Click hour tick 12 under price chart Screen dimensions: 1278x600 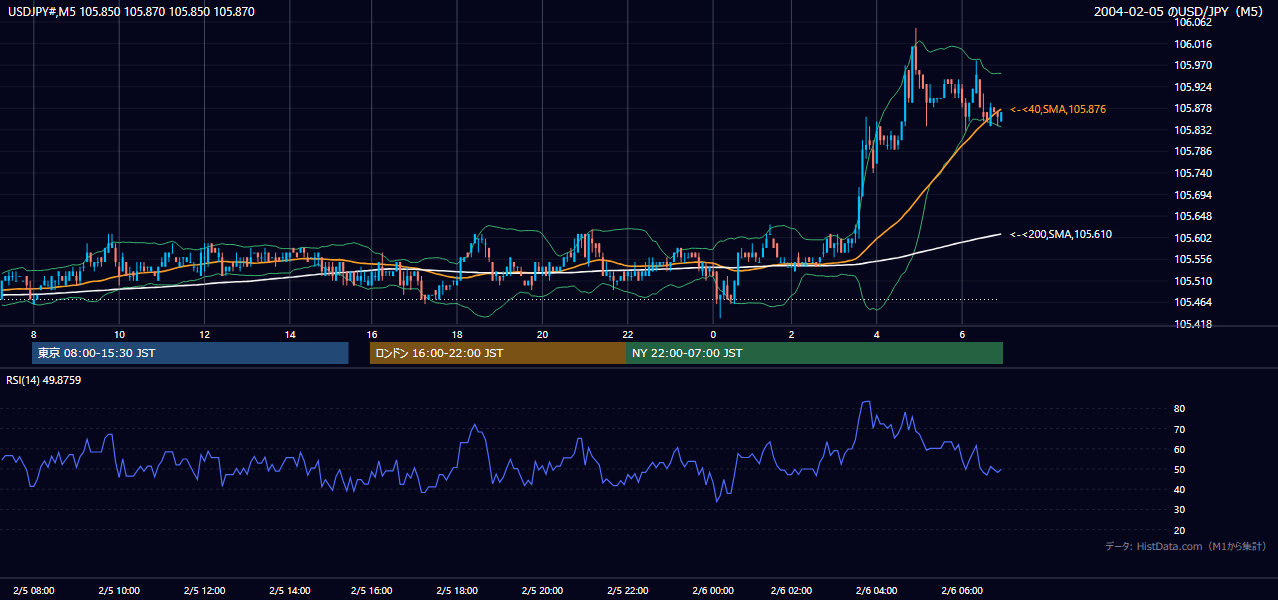tap(203, 334)
